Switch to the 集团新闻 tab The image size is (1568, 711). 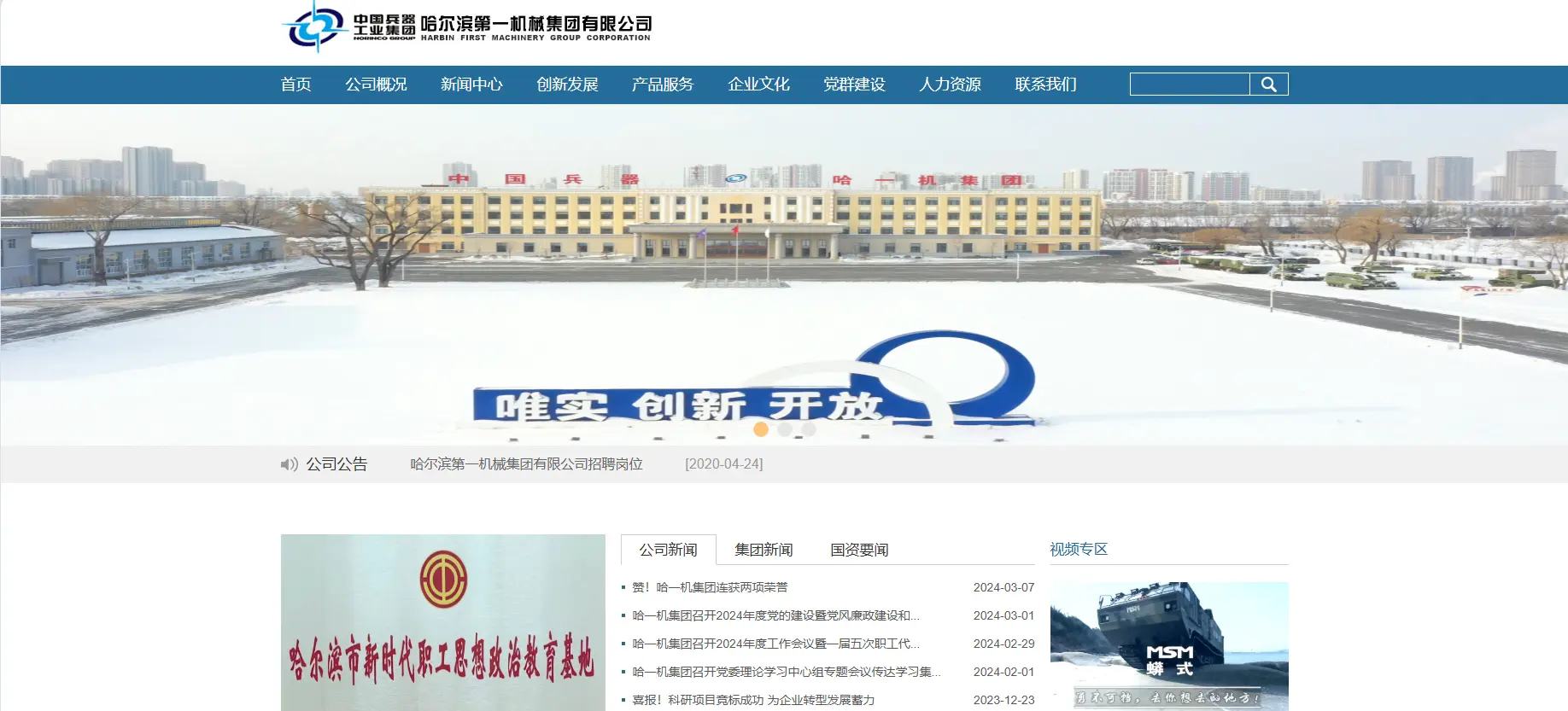tap(764, 550)
